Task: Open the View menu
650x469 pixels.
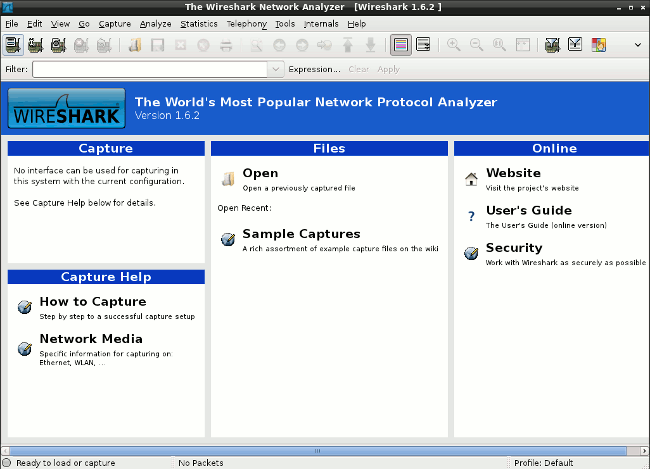Action: [60, 24]
